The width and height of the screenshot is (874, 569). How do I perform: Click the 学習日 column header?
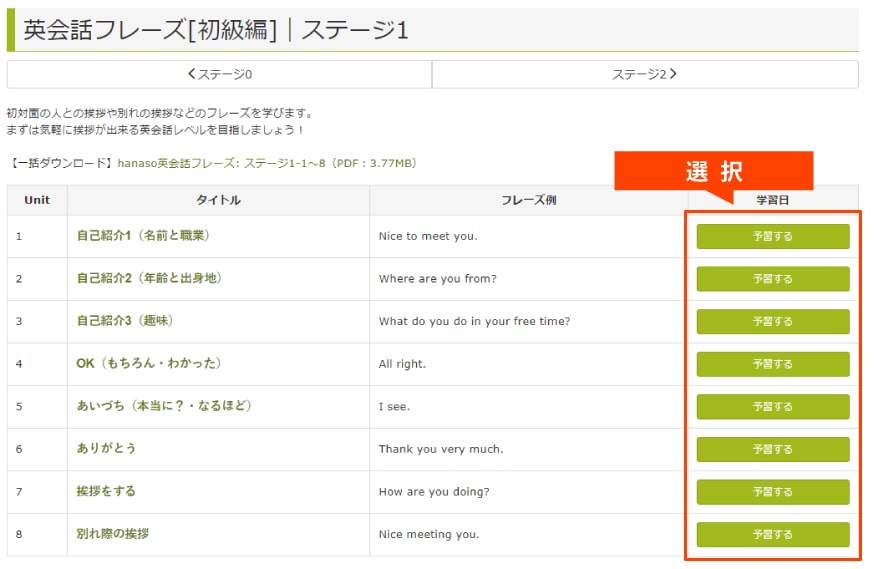[x=773, y=200]
